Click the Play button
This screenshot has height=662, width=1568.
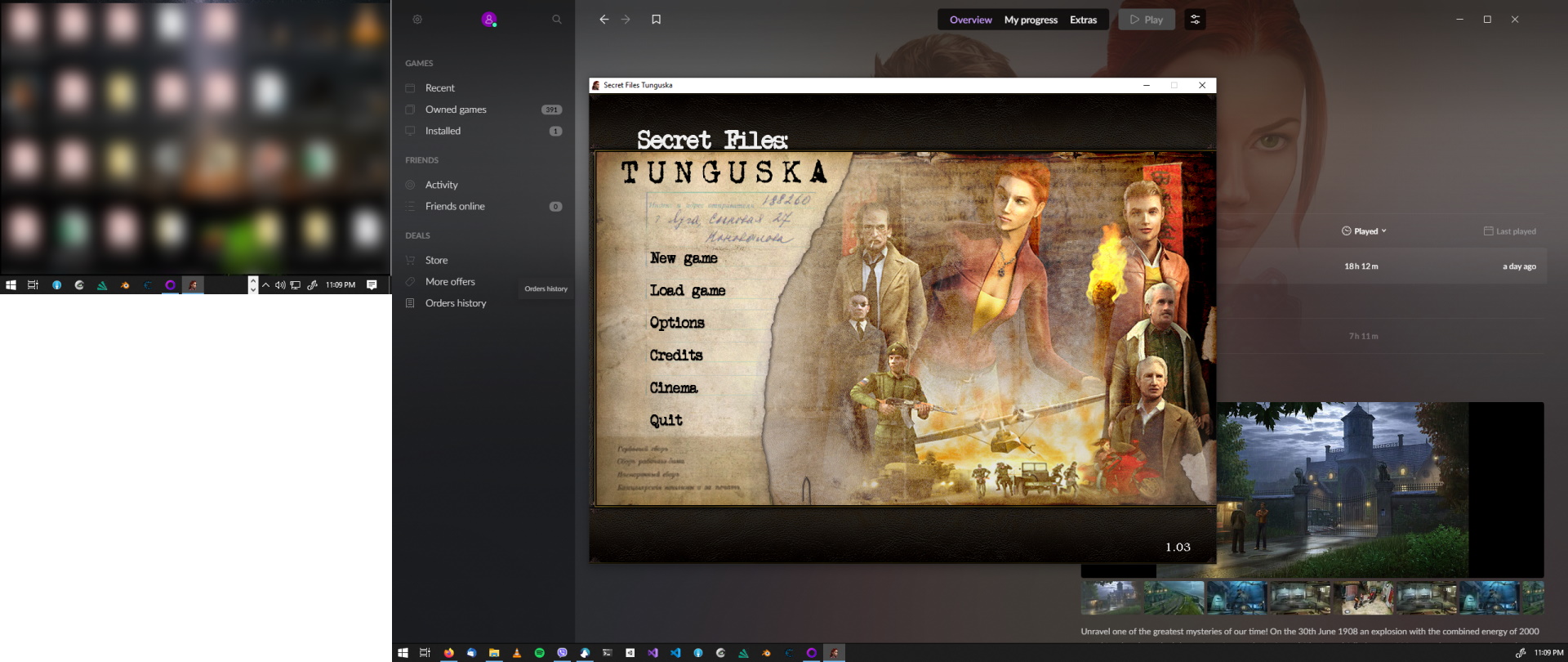click(x=1147, y=19)
